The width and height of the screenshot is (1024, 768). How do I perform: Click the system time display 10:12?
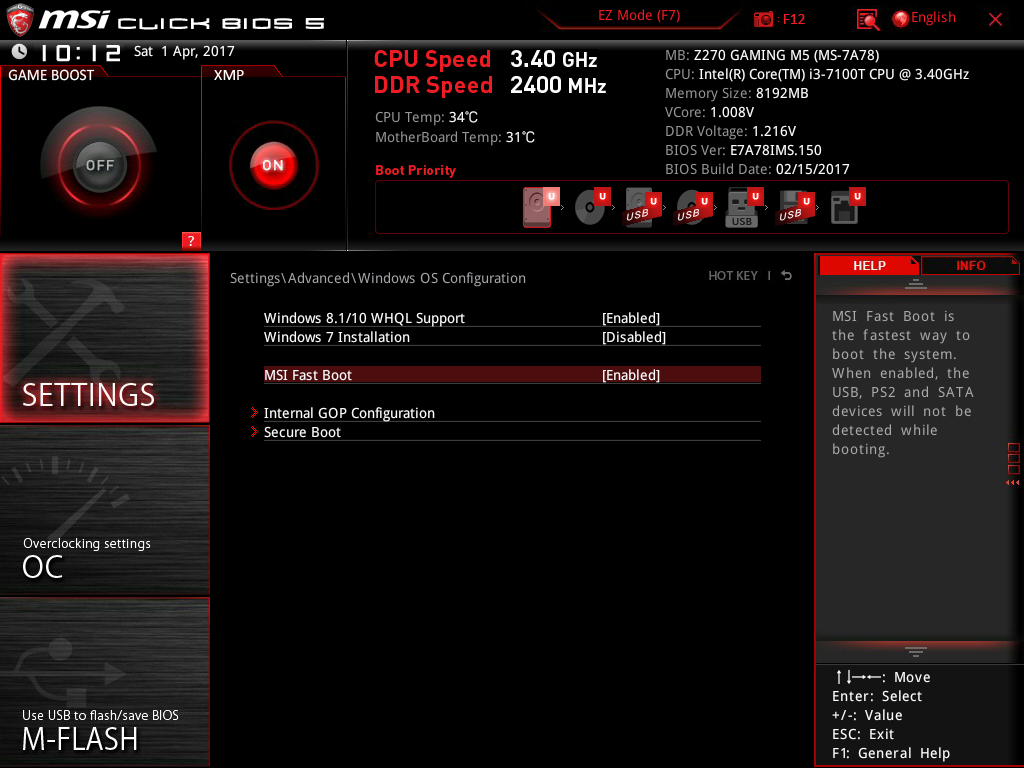(x=80, y=53)
